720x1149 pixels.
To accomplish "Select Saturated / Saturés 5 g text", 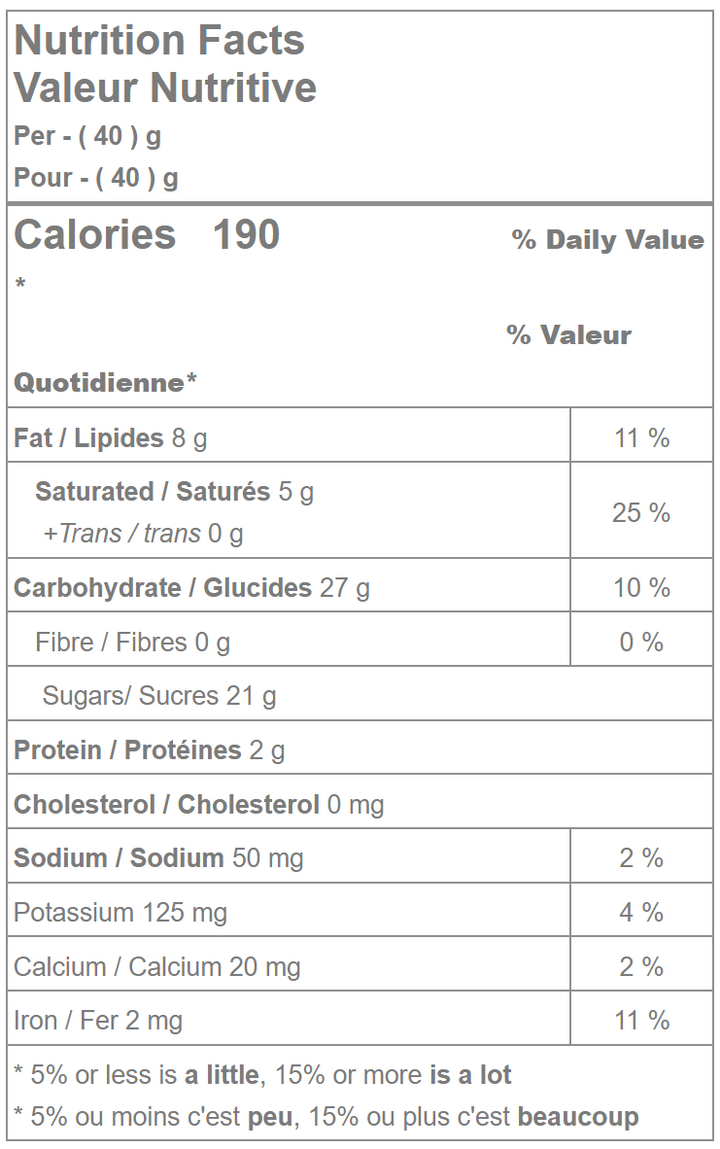I will coord(174,492).
